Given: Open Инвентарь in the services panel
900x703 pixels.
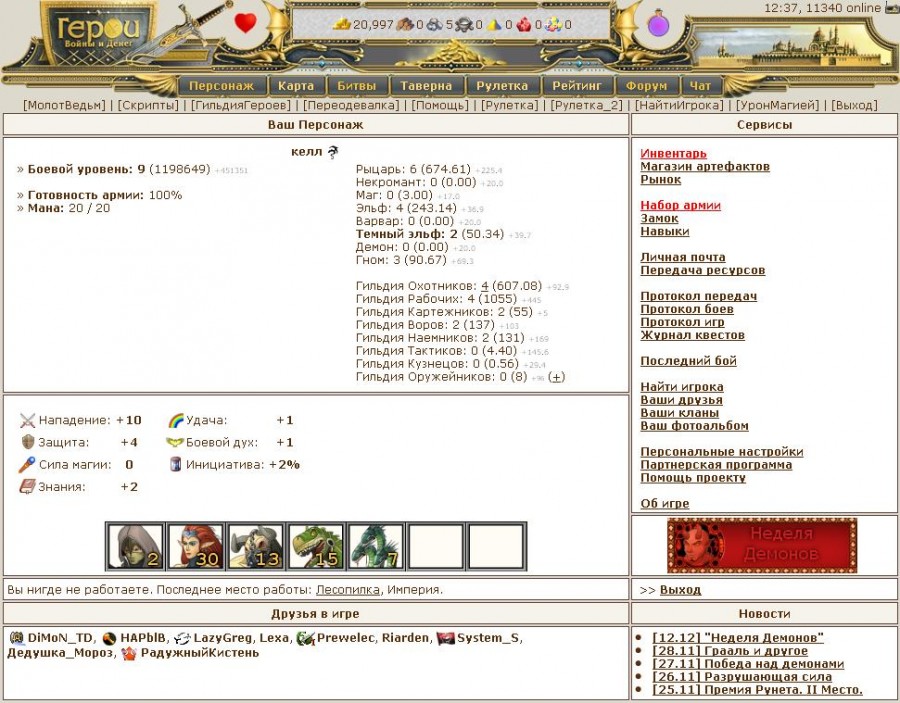Looking at the screenshot, I should click(673, 154).
